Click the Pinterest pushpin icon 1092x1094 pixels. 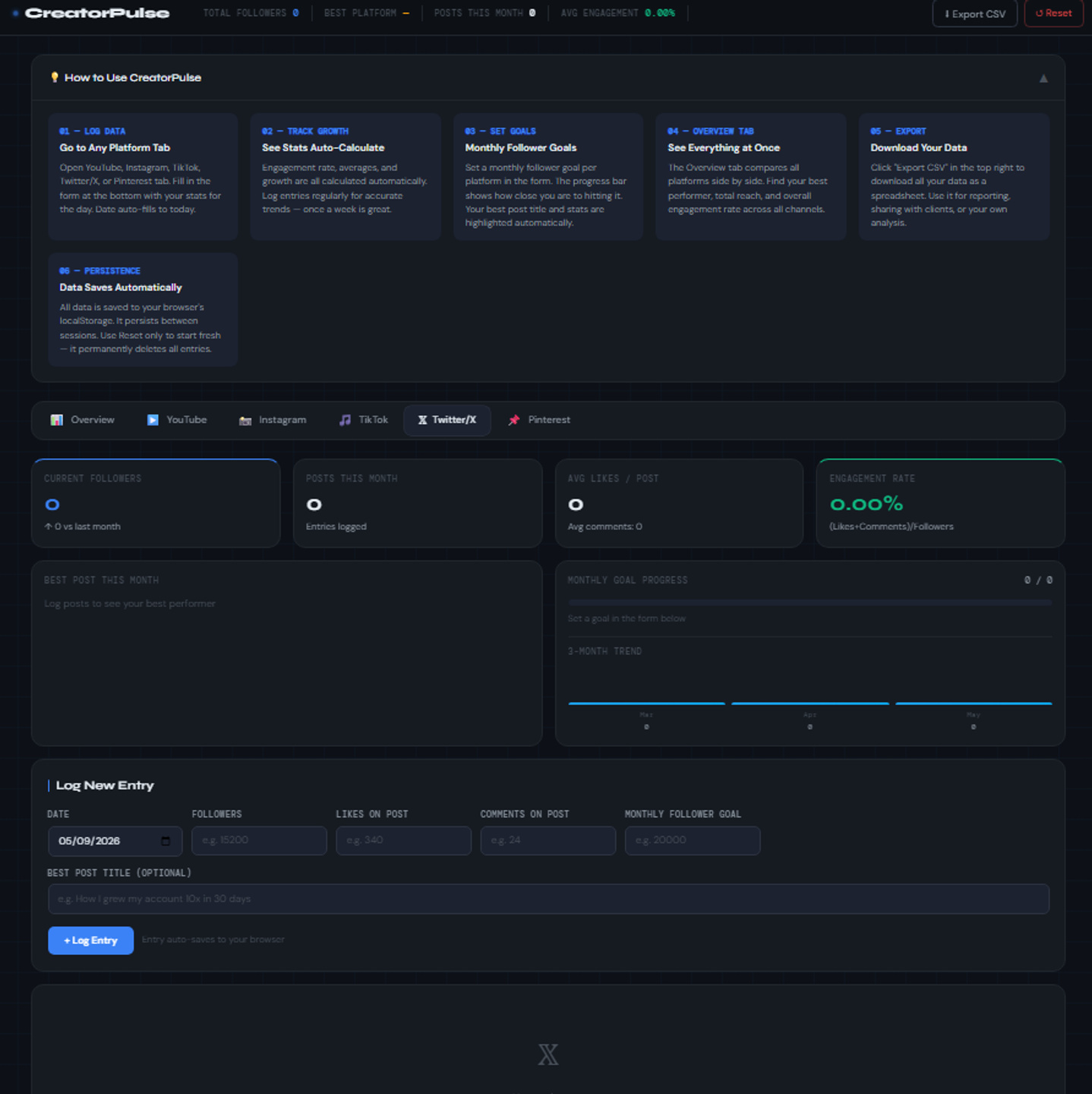(514, 420)
